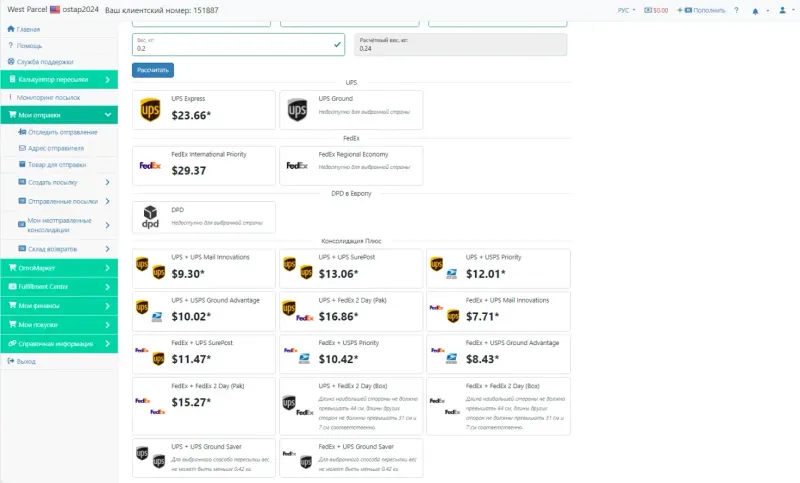The height and width of the screenshot is (483, 800).
Task: Click the envelope icon beside Адрес отправителя
Action: coord(22,148)
